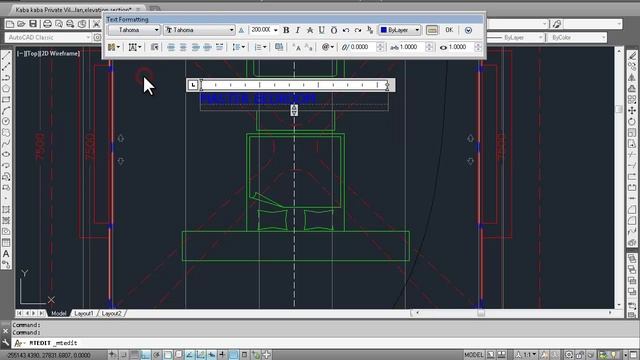Click the stack fraction icon

point(370,30)
